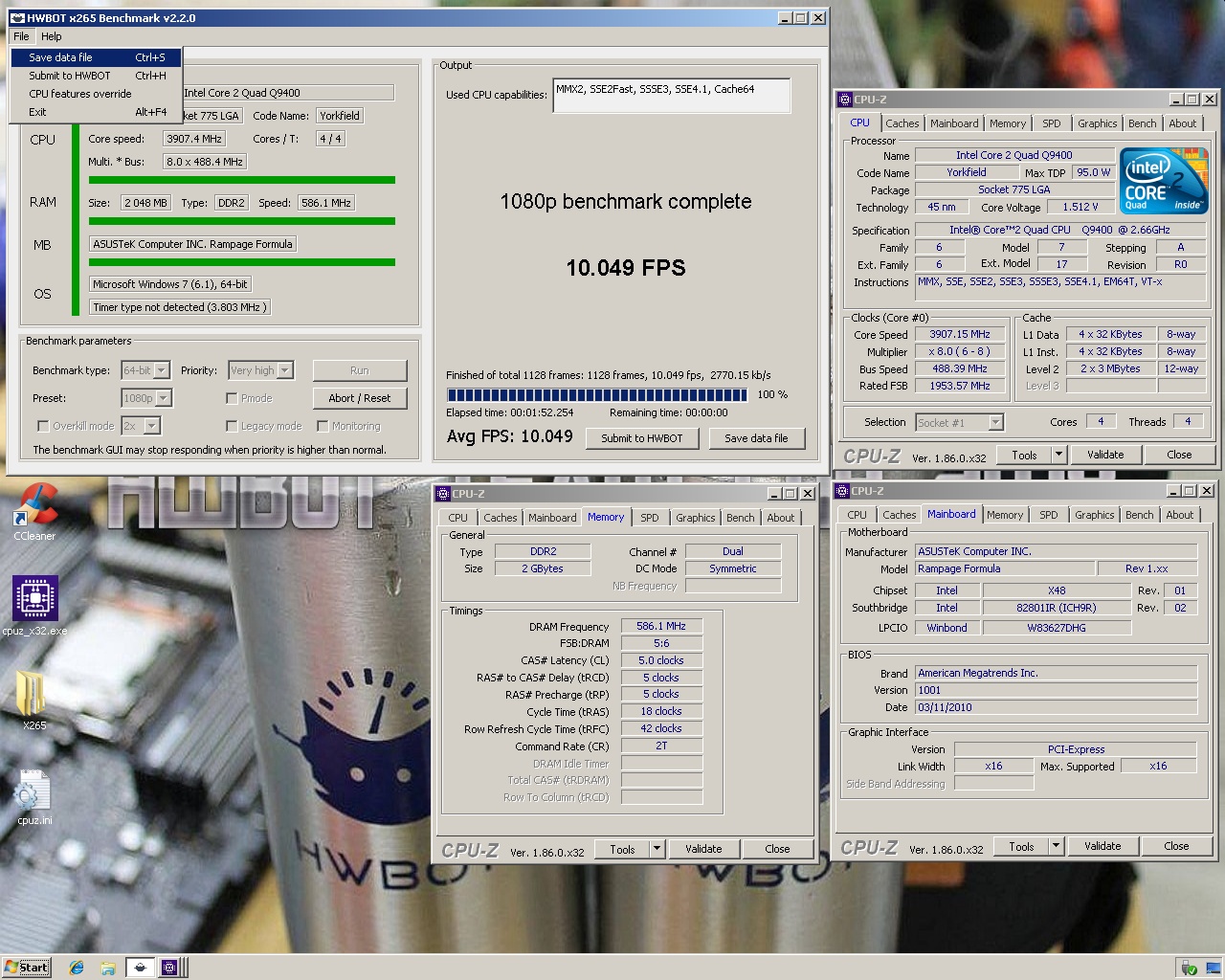The width and height of the screenshot is (1225, 980).
Task: Click safely remove hardware tray icon
Action: (x=1189, y=968)
